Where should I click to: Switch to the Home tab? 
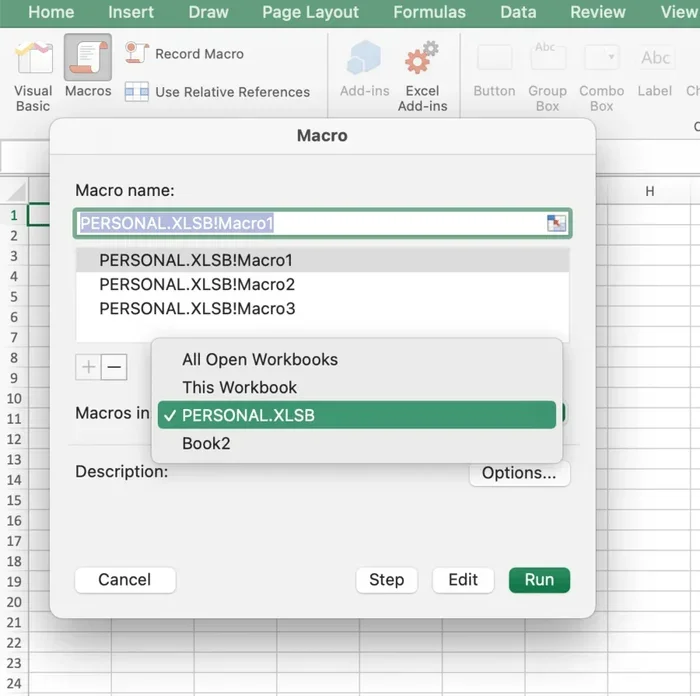click(x=51, y=12)
